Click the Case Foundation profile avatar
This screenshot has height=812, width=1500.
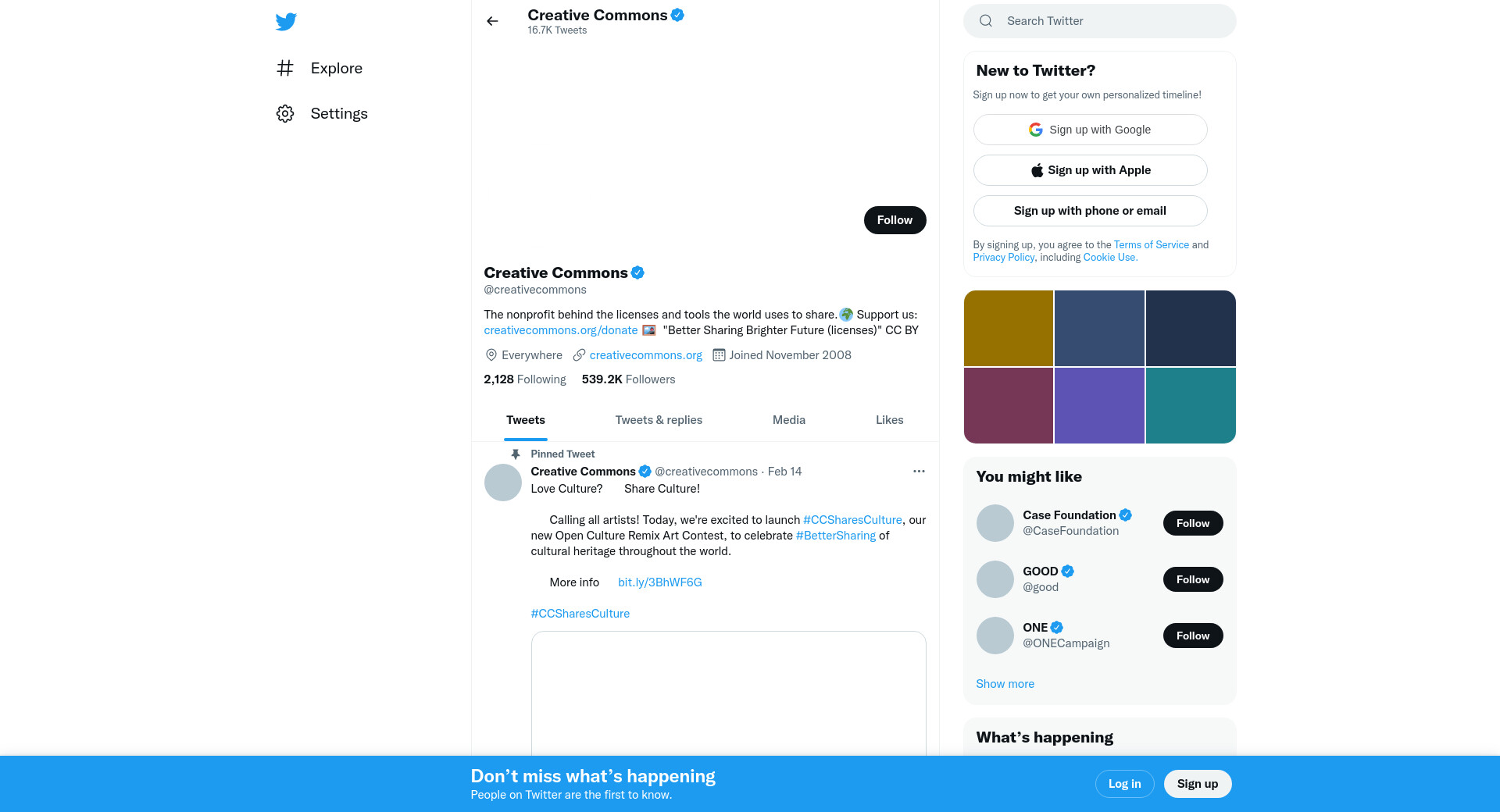pyautogui.click(x=995, y=523)
